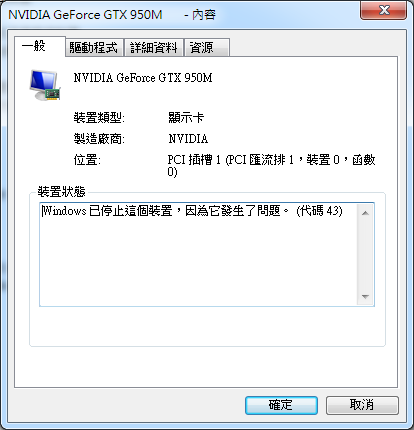
Task: Click the NVIDIA manufacturer value
Action: [x=188, y=139]
